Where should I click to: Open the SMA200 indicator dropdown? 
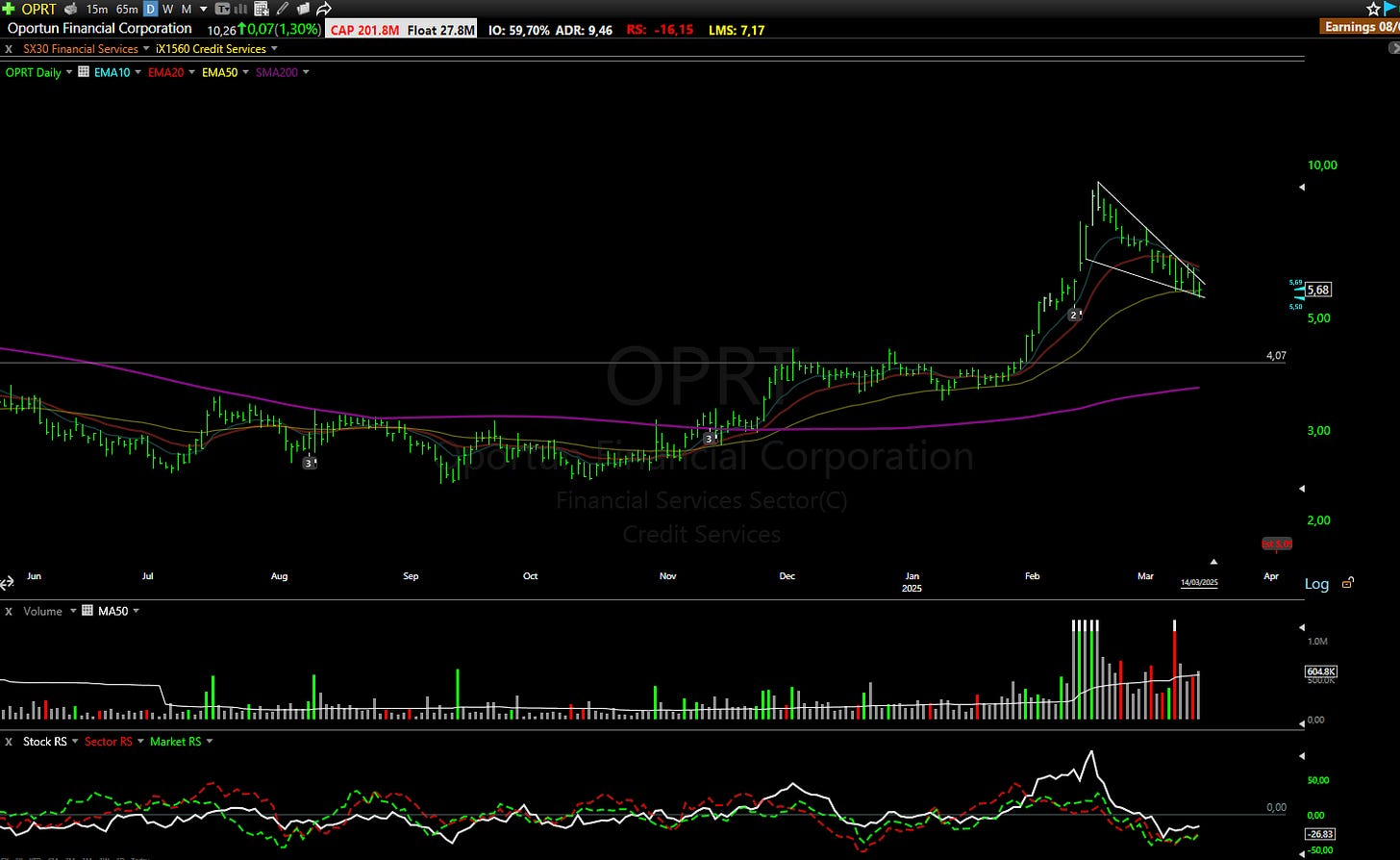(306, 72)
